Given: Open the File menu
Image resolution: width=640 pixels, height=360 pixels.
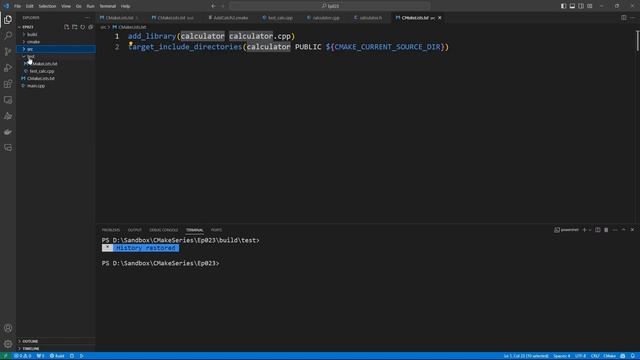Looking at the screenshot, I should point(18,6).
